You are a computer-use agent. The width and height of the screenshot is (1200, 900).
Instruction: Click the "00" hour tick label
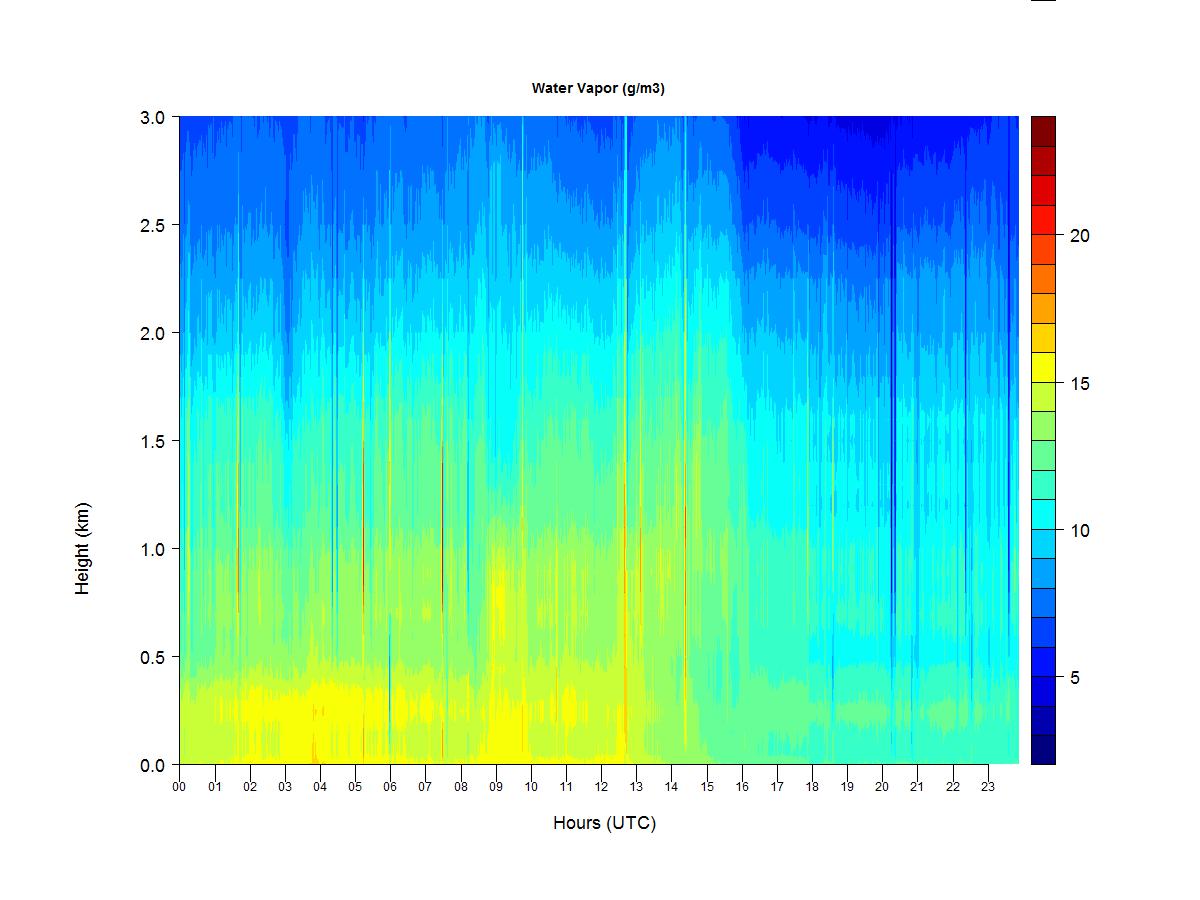coord(179,787)
